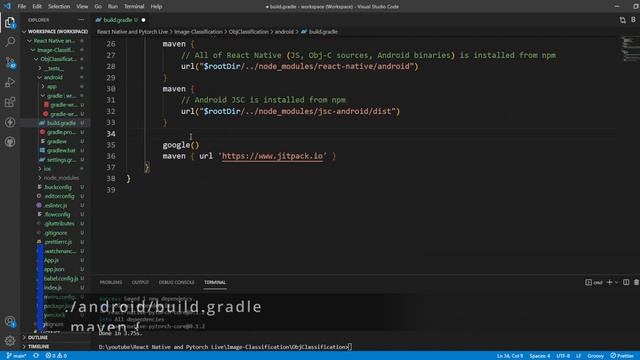Screen dimensions: 640x360
Task: Open App.js from the explorer
Action: click(51, 260)
